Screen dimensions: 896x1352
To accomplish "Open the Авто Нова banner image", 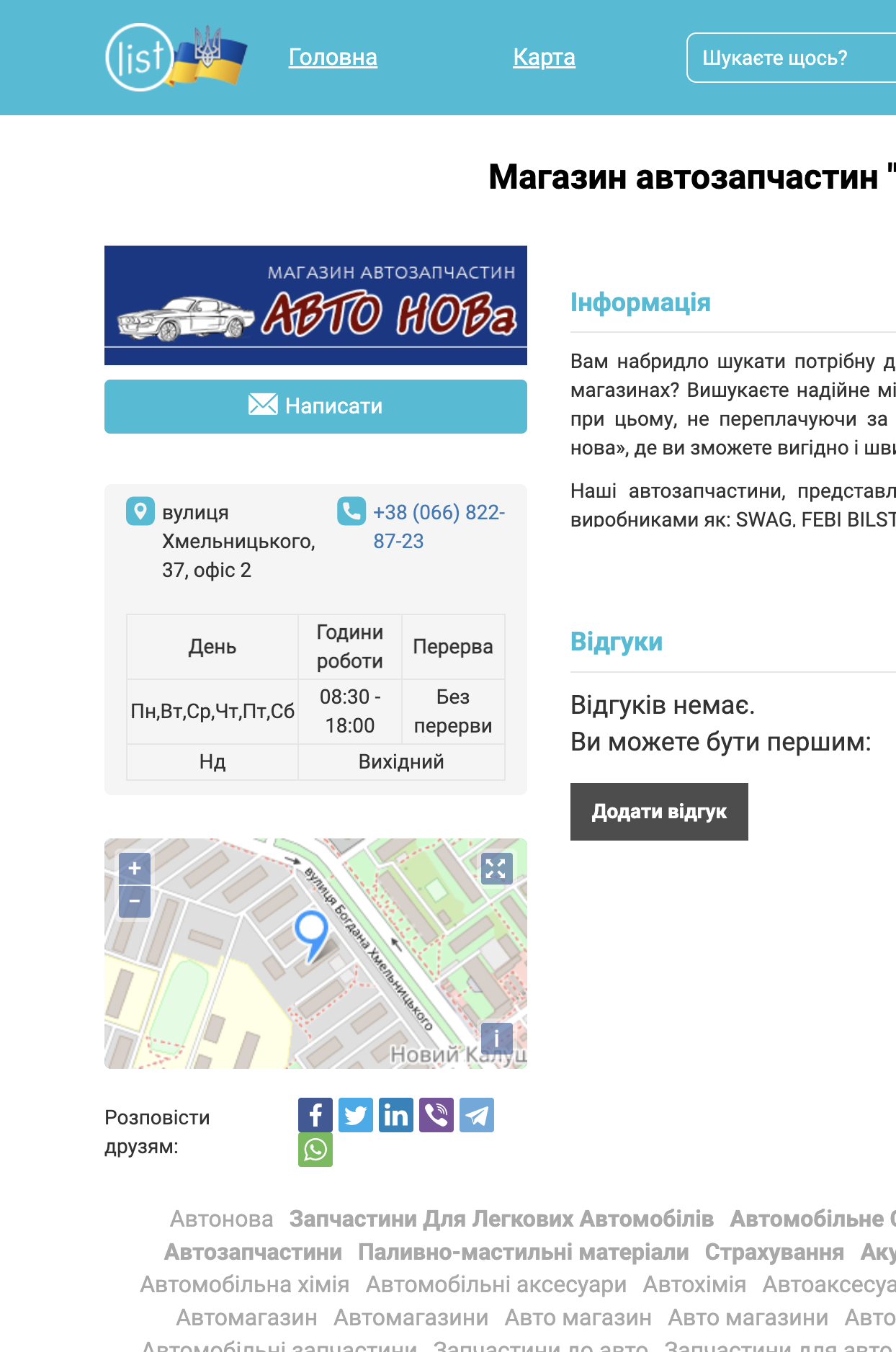I will pos(315,305).
